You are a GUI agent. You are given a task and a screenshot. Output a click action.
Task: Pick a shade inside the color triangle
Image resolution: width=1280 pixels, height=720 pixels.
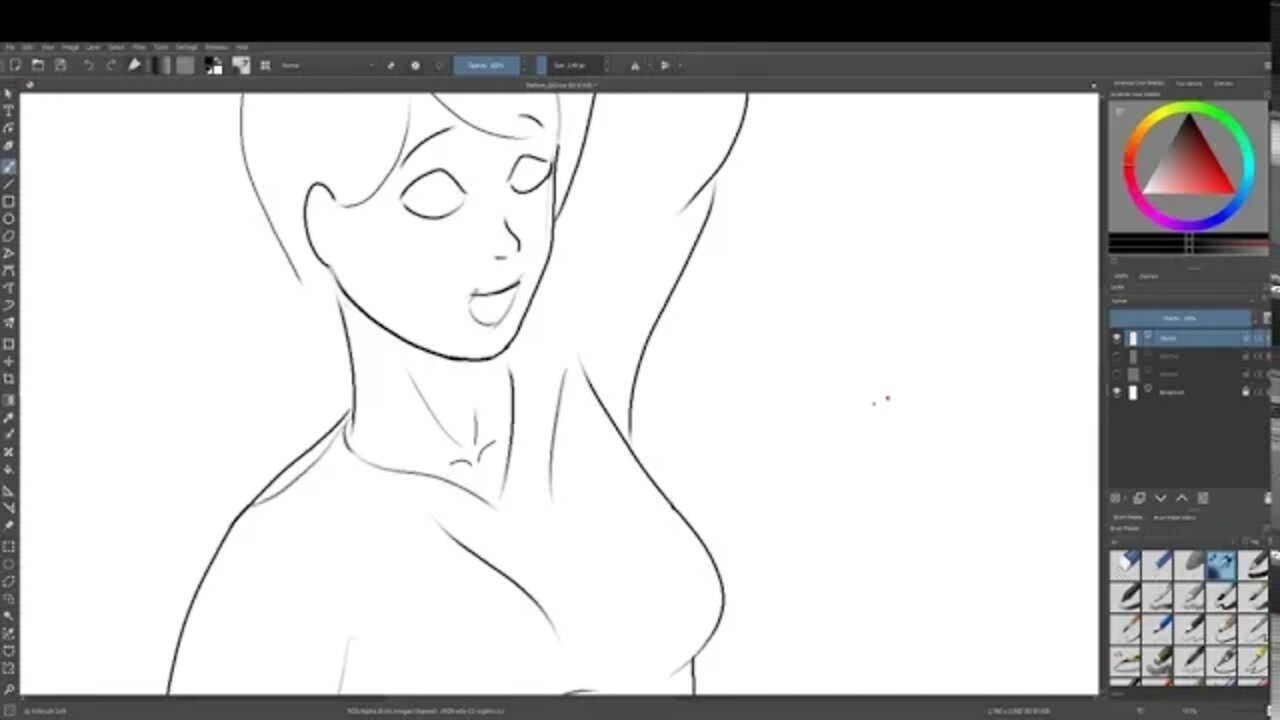point(1188,165)
